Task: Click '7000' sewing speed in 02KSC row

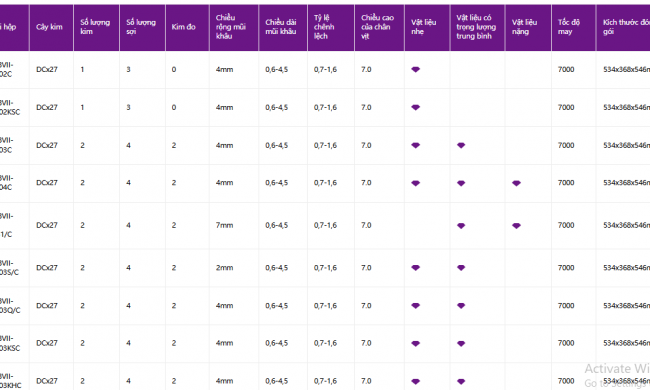Action: (x=566, y=107)
